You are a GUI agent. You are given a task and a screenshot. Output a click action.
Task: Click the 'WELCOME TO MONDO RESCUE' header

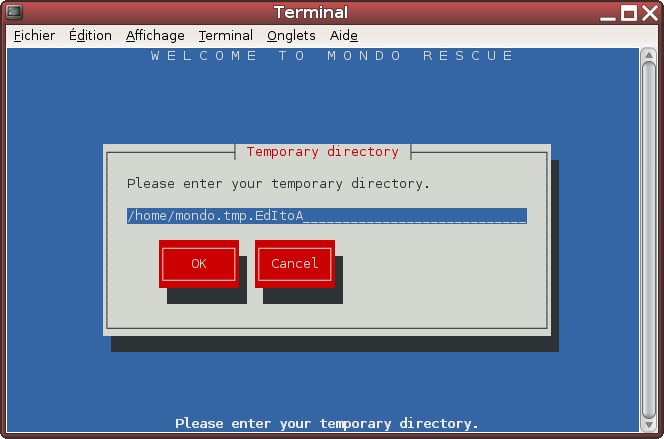coord(332,56)
